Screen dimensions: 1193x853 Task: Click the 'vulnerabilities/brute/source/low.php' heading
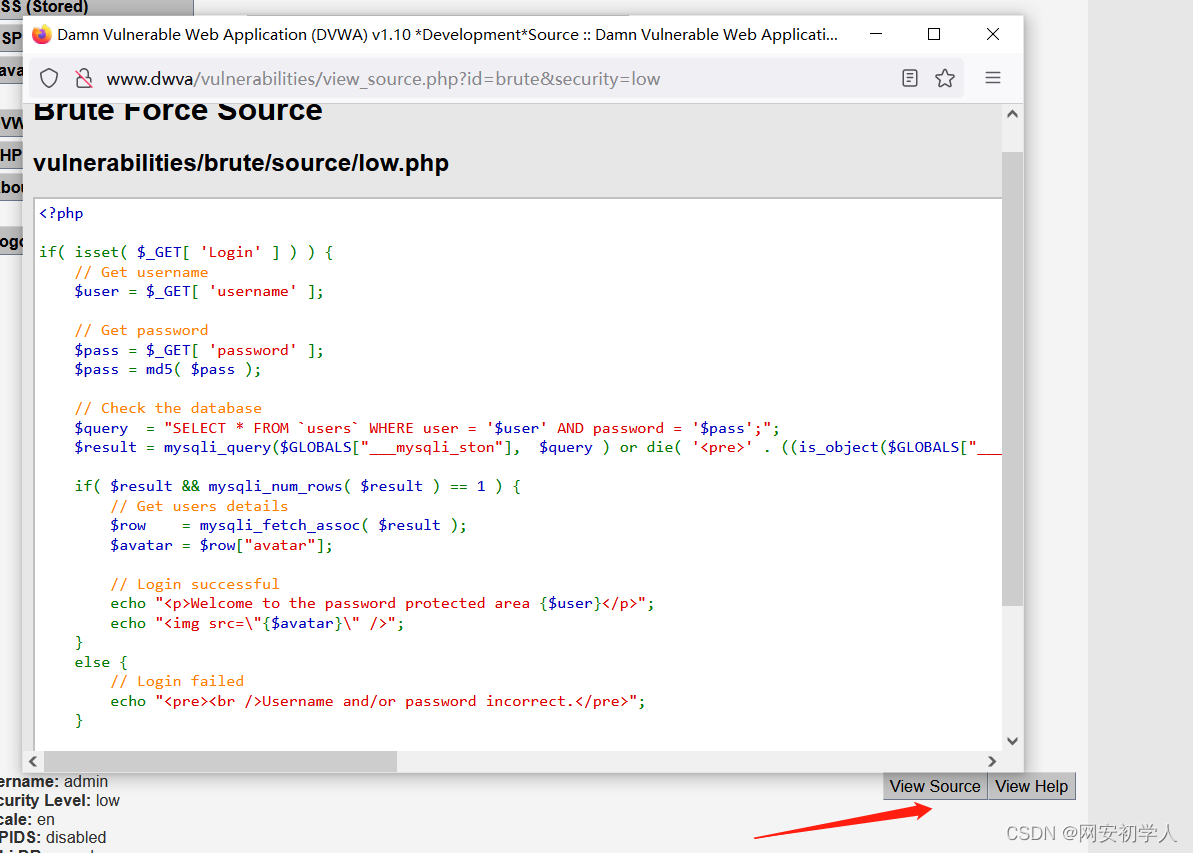pos(241,163)
